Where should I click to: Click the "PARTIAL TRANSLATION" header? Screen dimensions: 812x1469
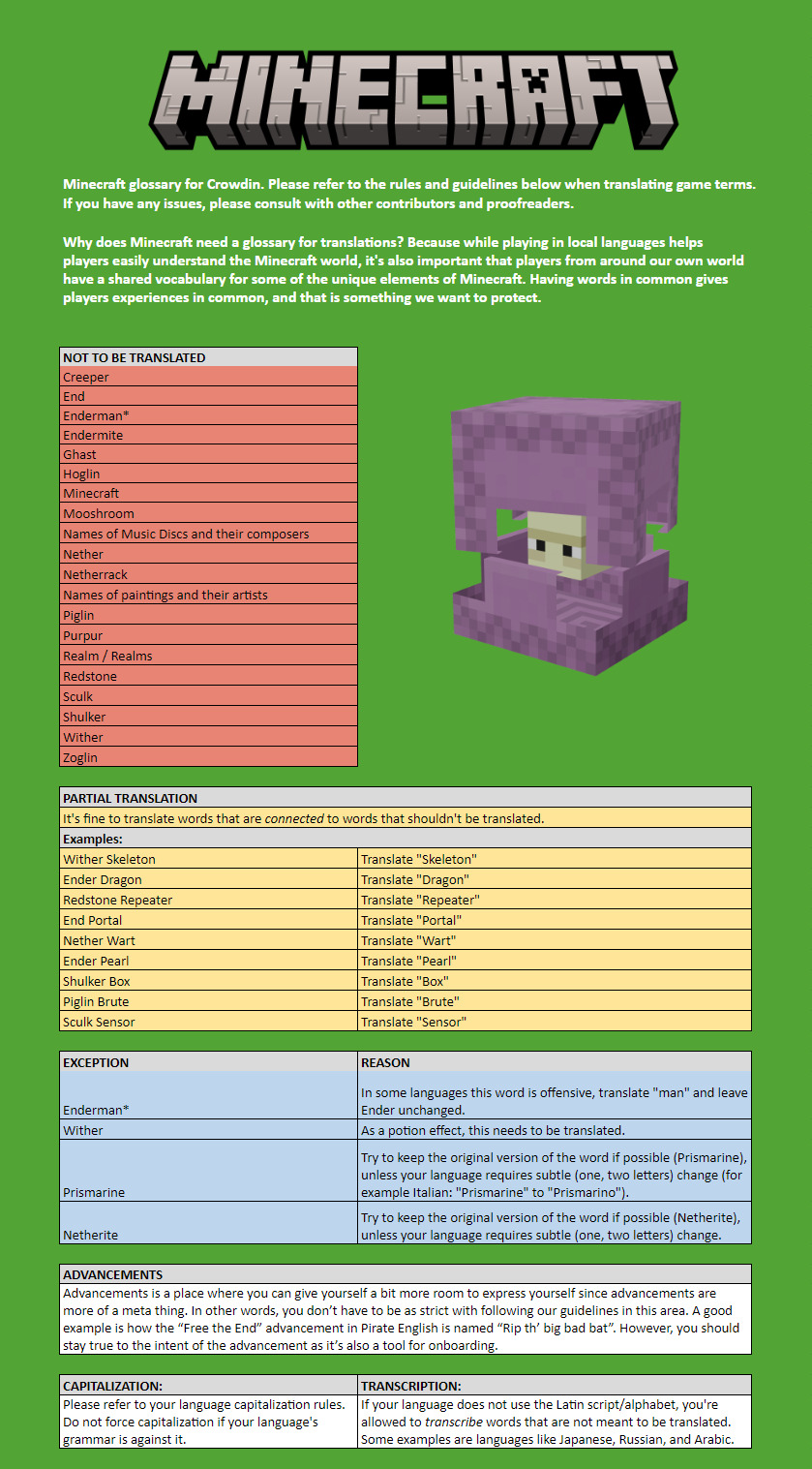406,798
